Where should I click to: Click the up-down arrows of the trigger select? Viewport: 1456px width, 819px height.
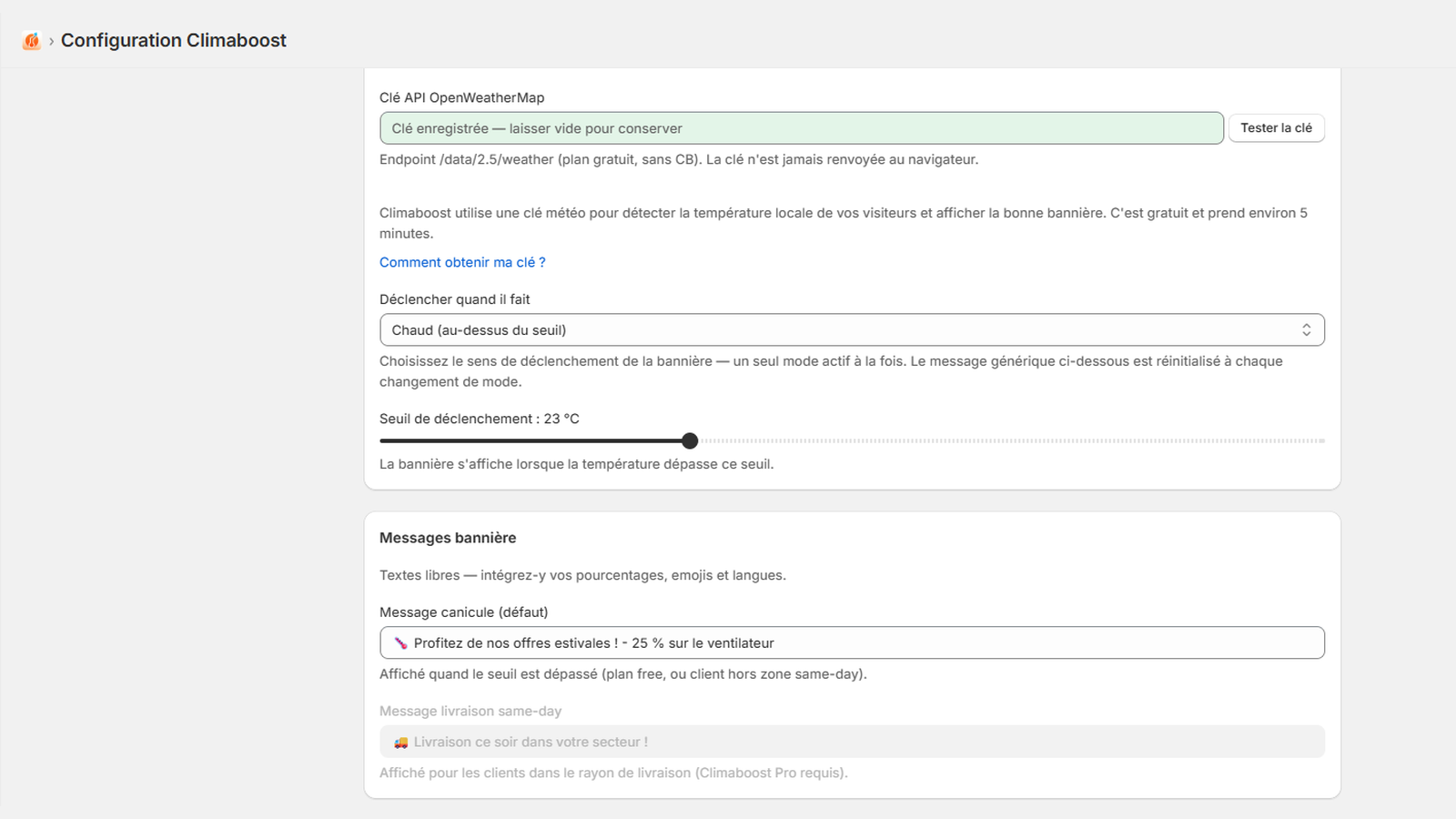pos(1306,330)
